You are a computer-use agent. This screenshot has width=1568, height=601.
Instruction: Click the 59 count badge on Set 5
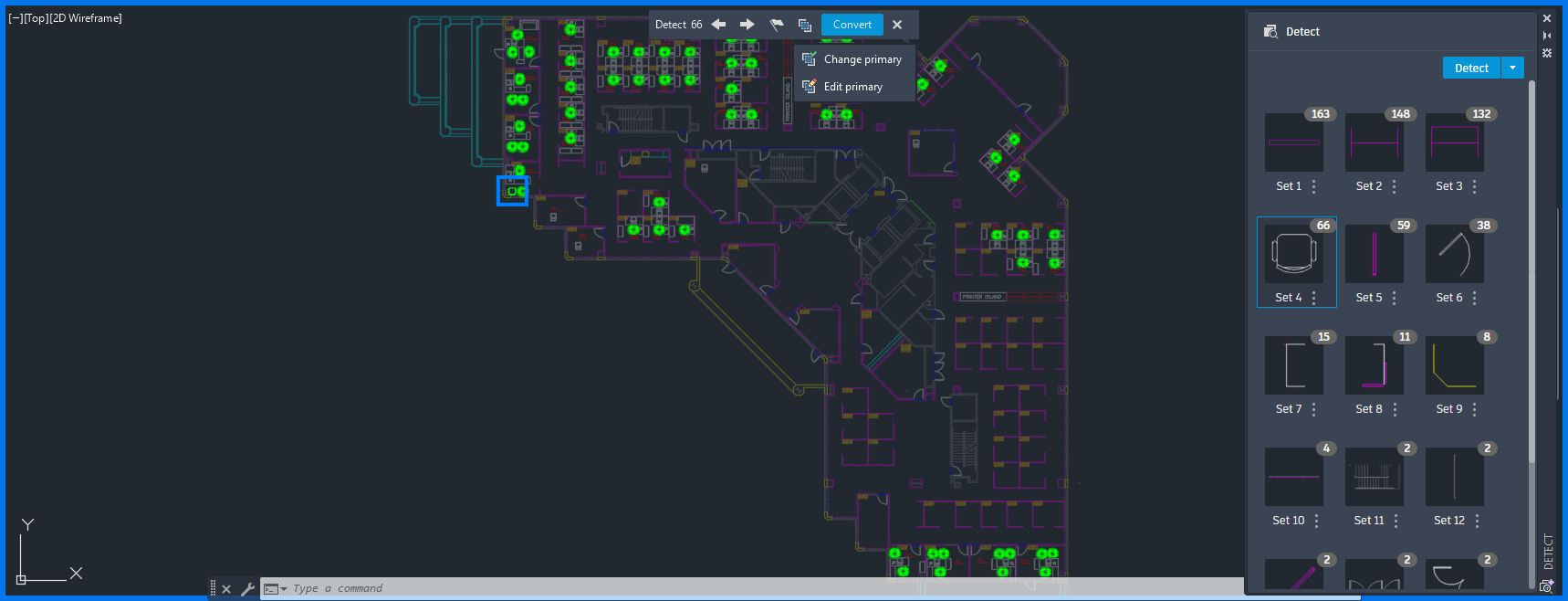(x=1404, y=226)
